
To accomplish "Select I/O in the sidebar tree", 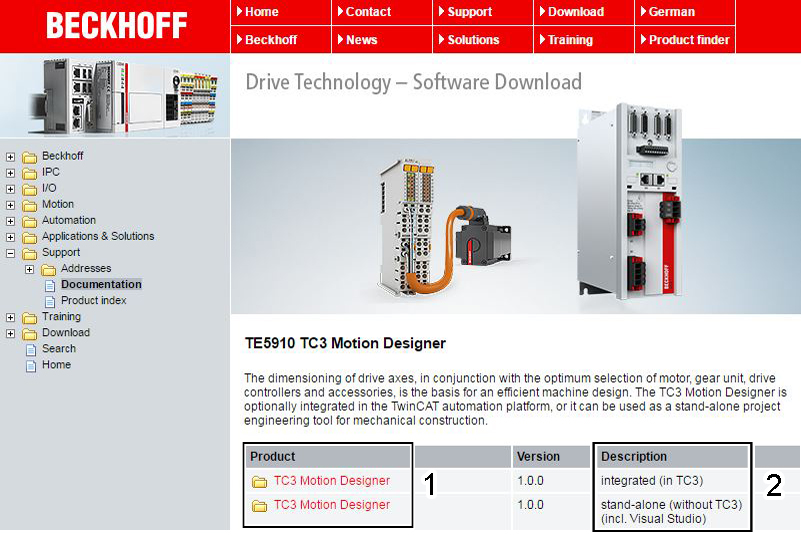I will [49, 188].
